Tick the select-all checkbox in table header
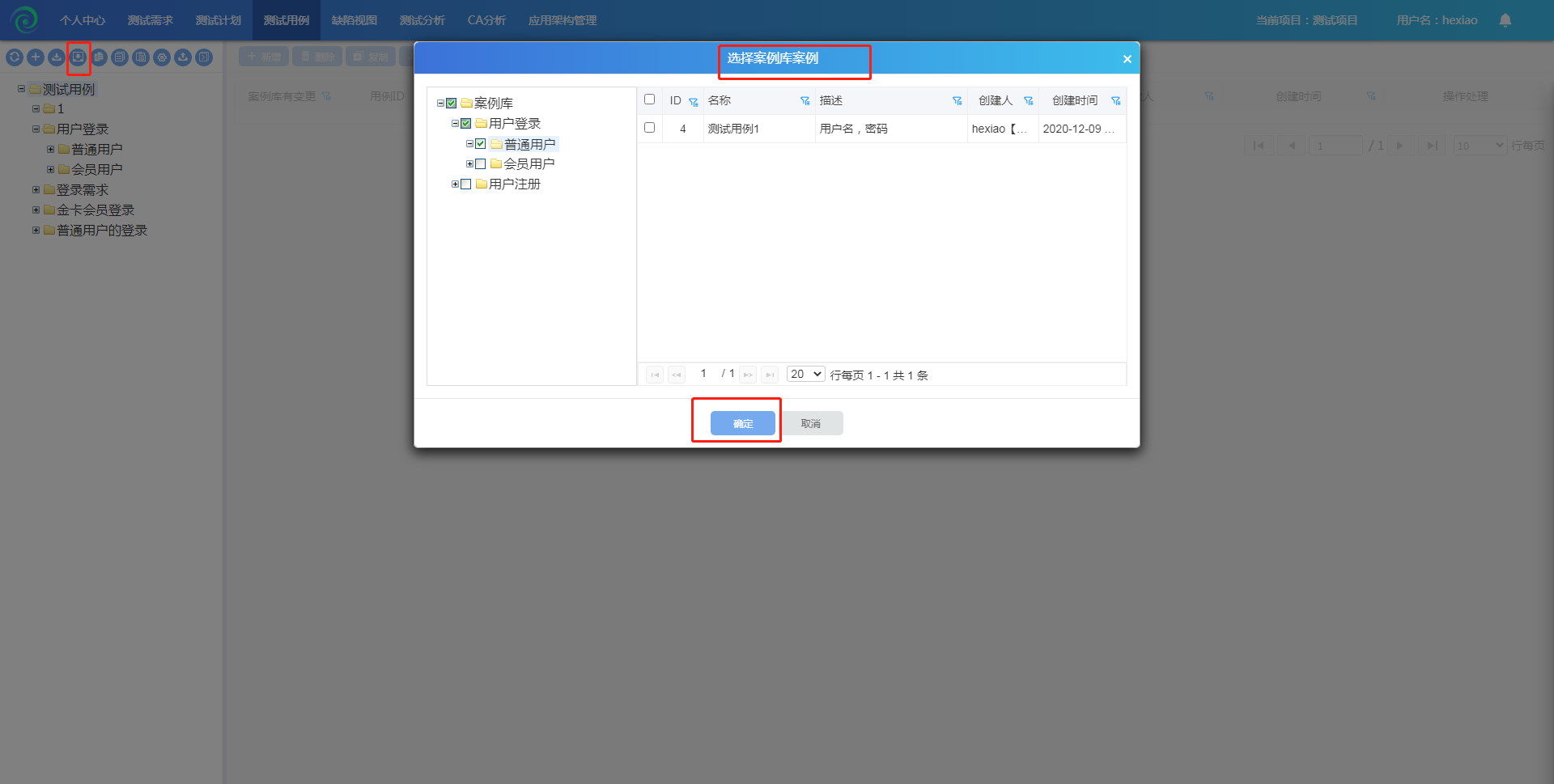The height and width of the screenshot is (784, 1554). click(x=649, y=100)
